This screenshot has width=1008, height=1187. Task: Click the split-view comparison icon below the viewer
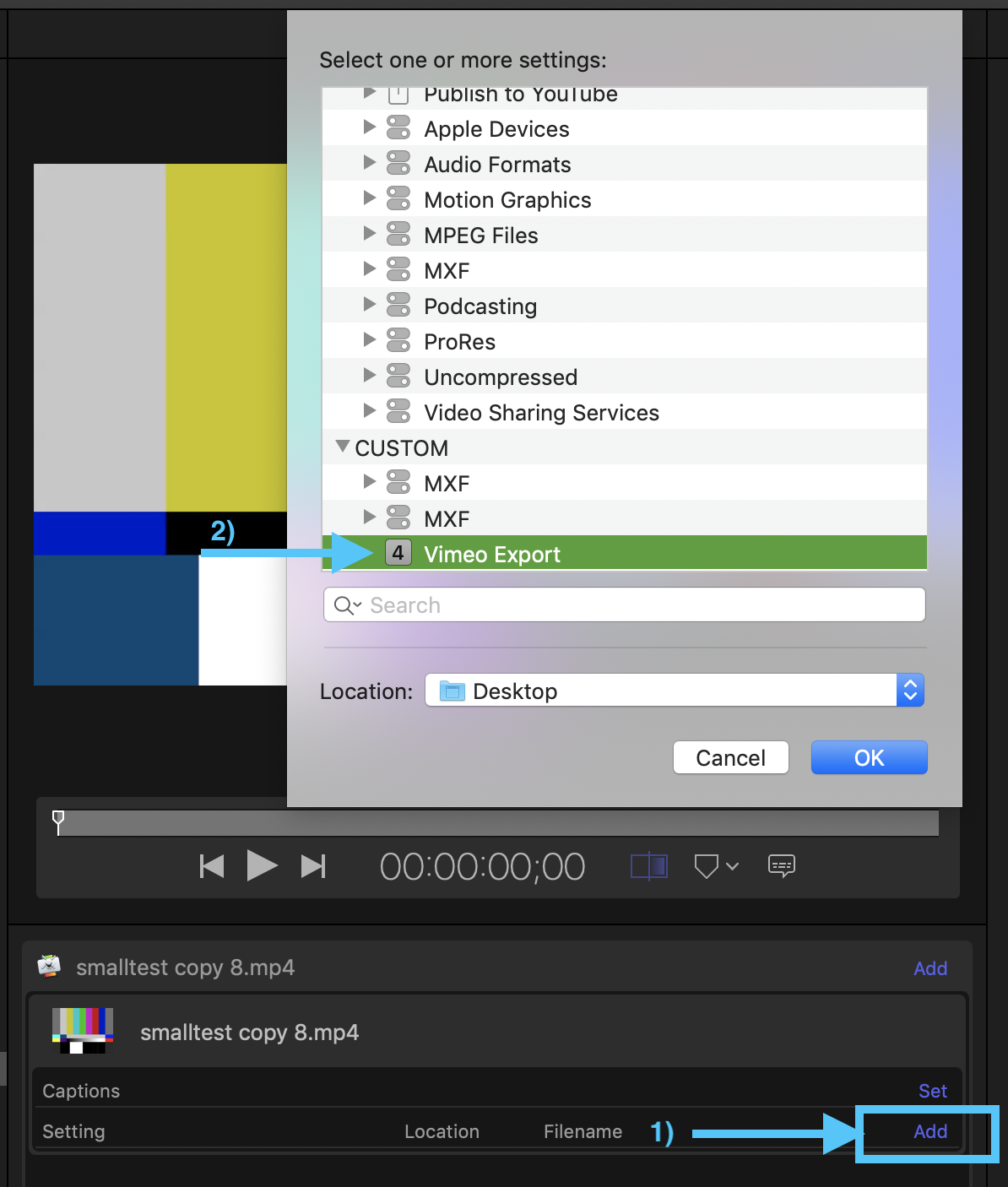648,865
